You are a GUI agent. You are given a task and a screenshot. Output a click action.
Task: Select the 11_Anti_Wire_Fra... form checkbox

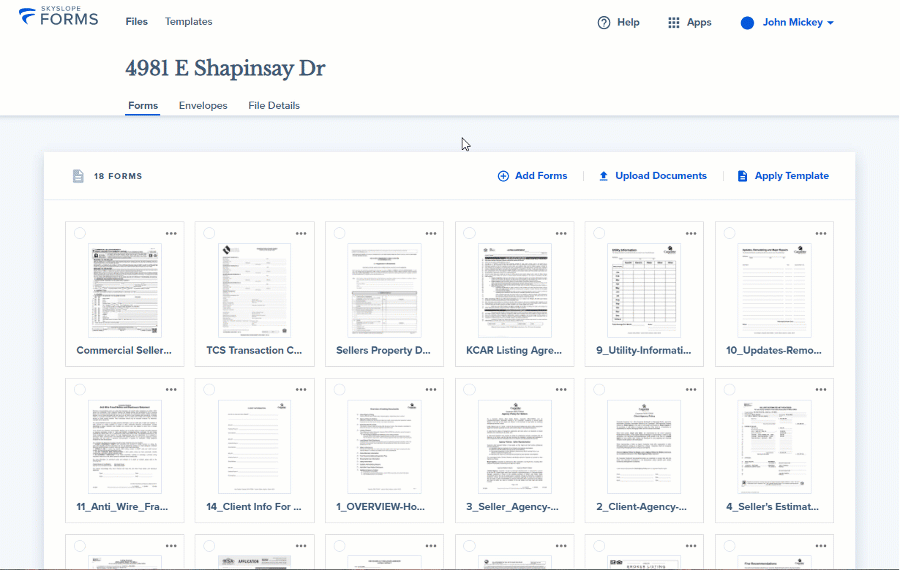click(80, 390)
